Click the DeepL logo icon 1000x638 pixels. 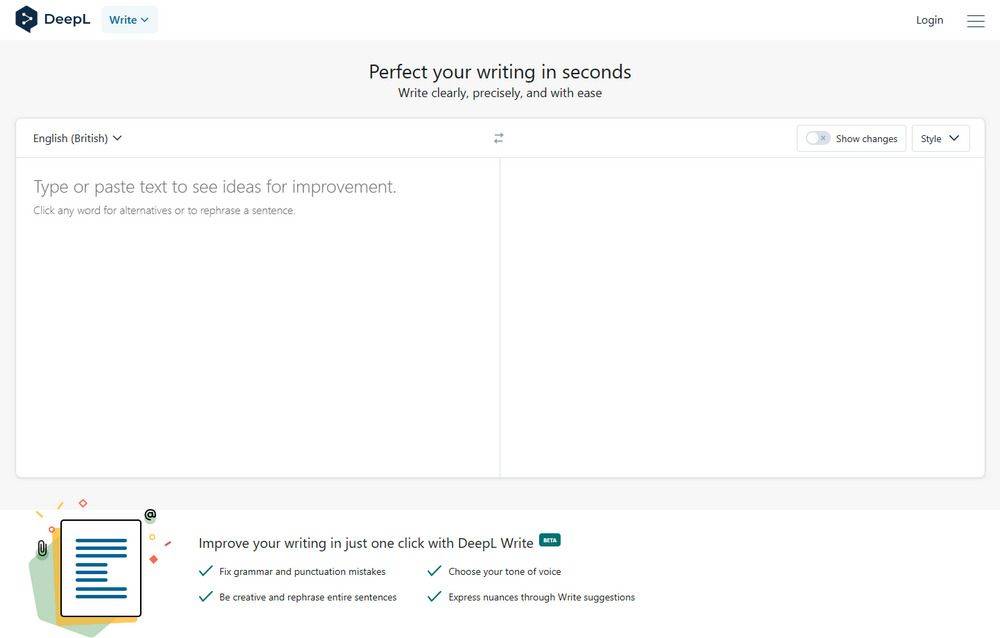(26, 19)
